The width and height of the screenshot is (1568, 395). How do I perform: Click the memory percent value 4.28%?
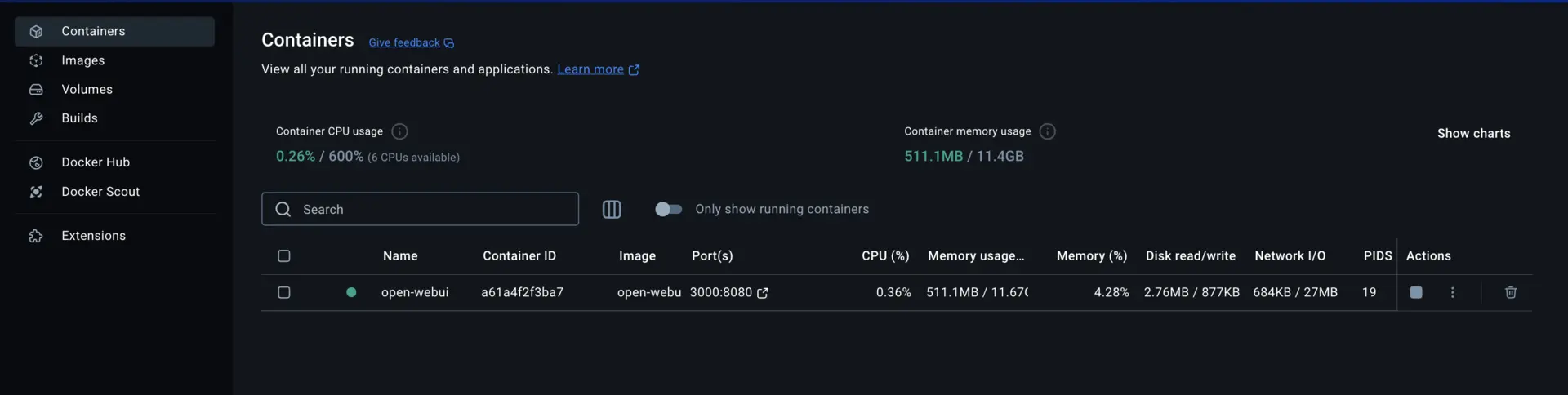[1111, 292]
